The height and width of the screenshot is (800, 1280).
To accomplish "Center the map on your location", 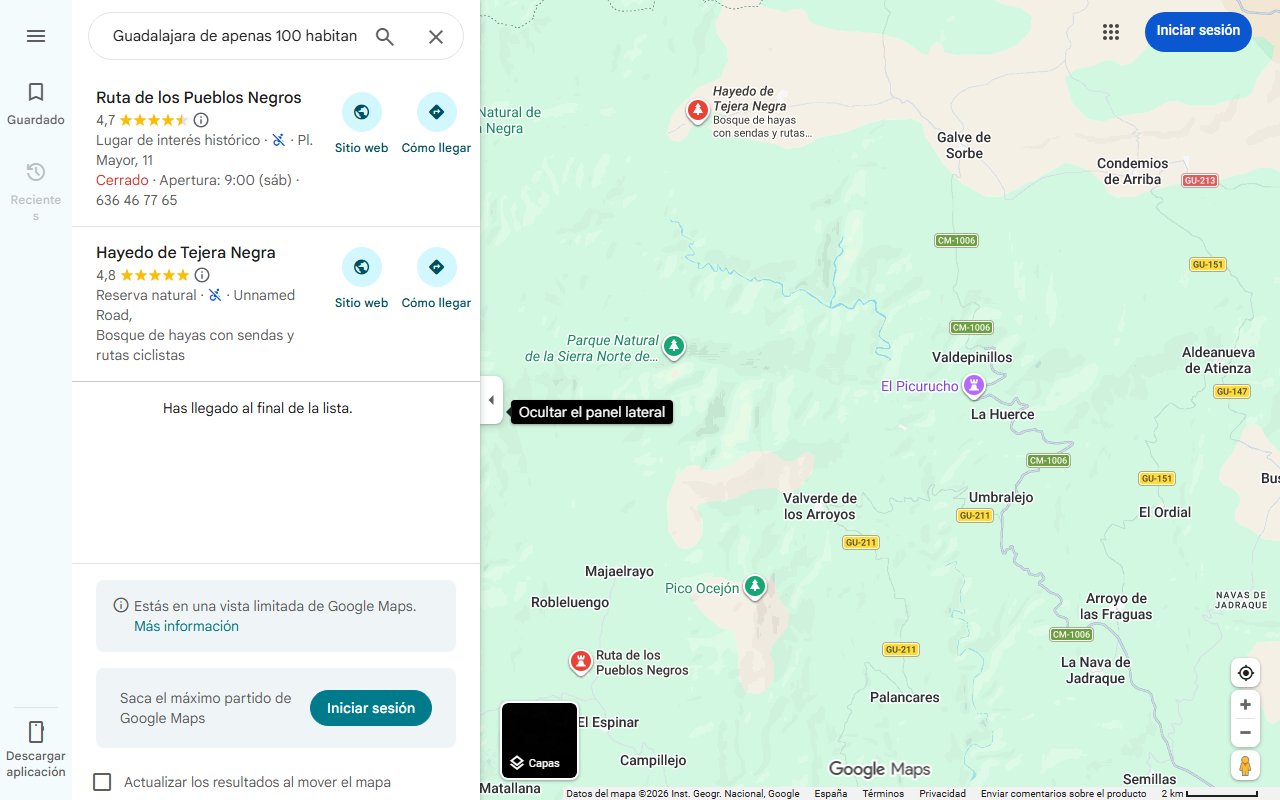I will click(x=1245, y=673).
